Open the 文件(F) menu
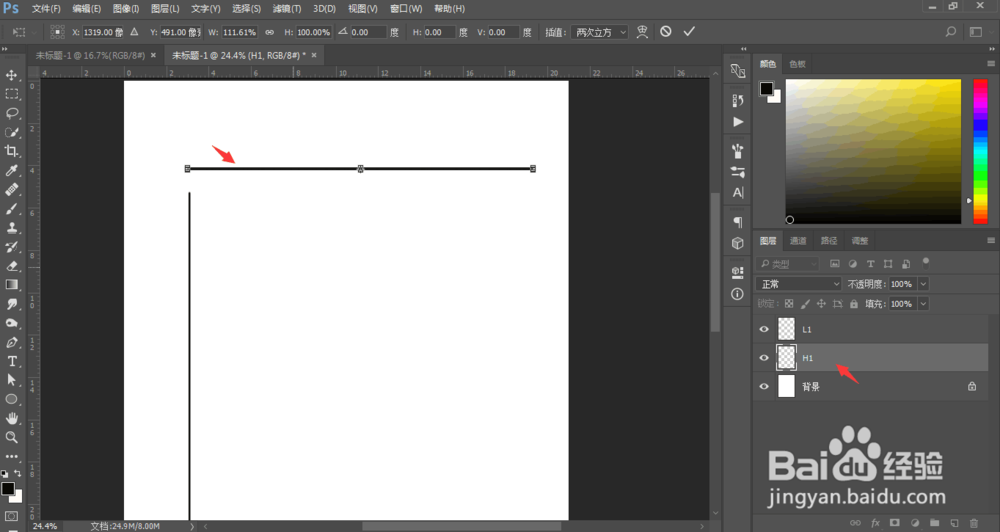Screen dimensions: 1000x532 (46, 9)
